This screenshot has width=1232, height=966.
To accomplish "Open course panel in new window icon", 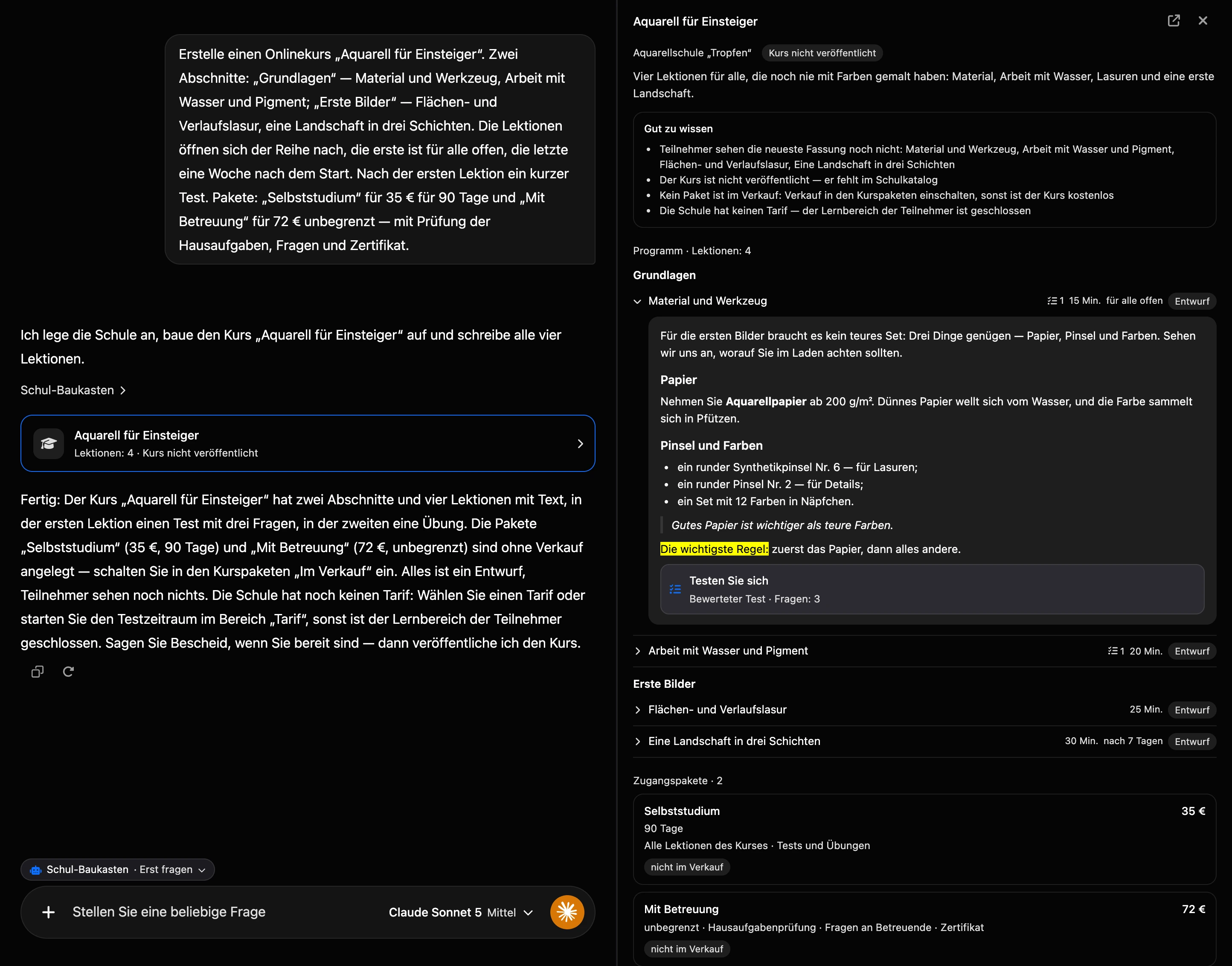I will (x=1174, y=21).
